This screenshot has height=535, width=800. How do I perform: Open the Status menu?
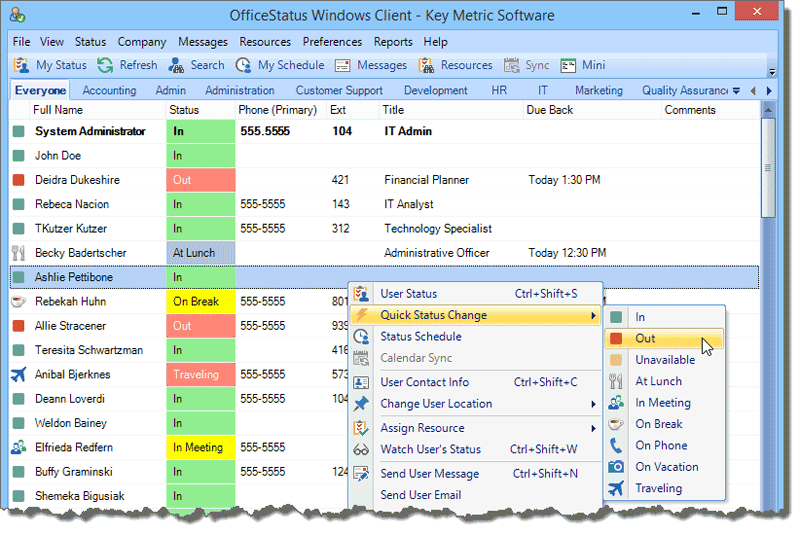pyautogui.click(x=90, y=42)
